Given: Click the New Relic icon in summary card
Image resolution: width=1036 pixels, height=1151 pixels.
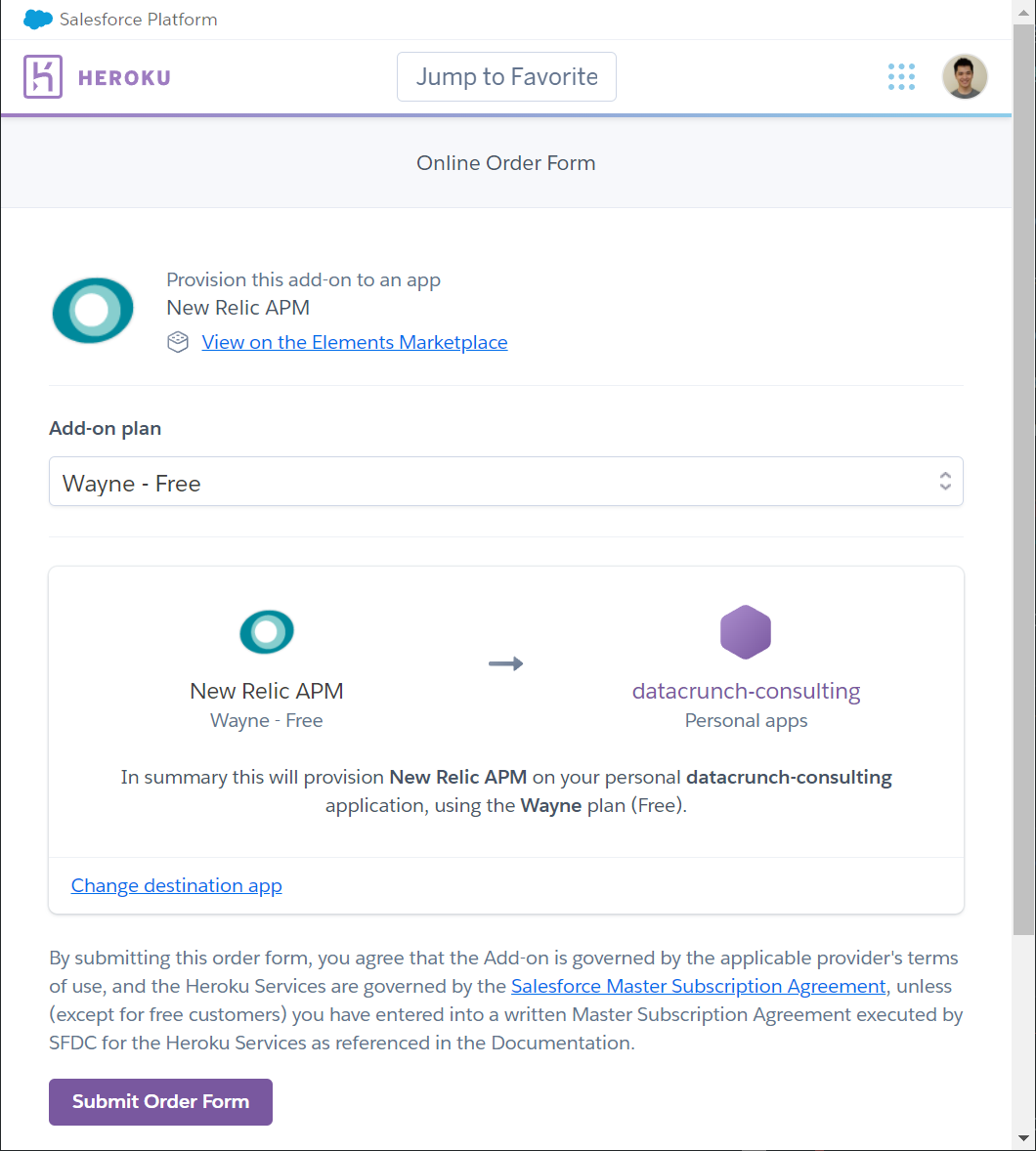Looking at the screenshot, I should tap(267, 631).
